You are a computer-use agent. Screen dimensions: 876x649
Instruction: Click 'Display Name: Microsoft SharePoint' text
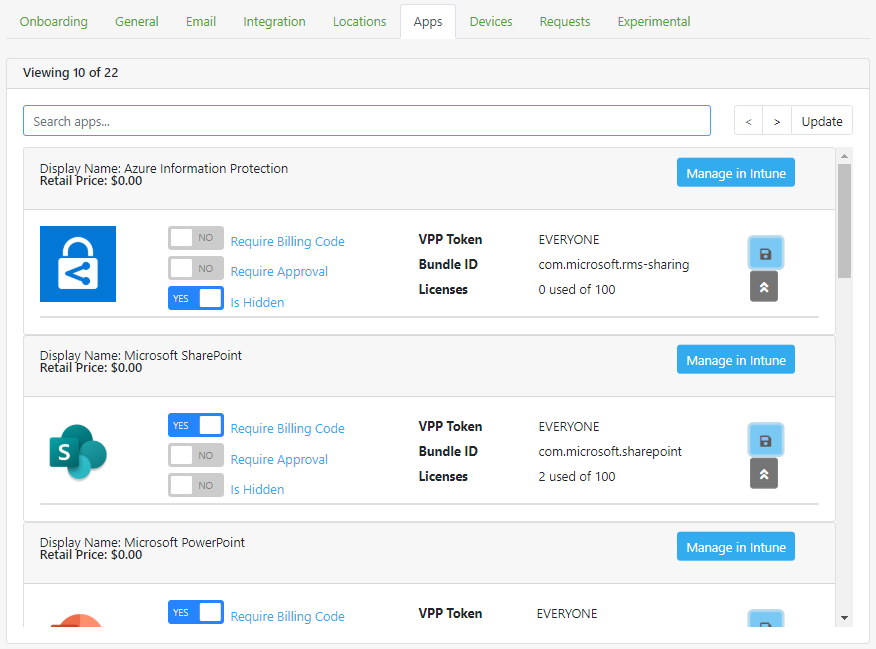141,355
